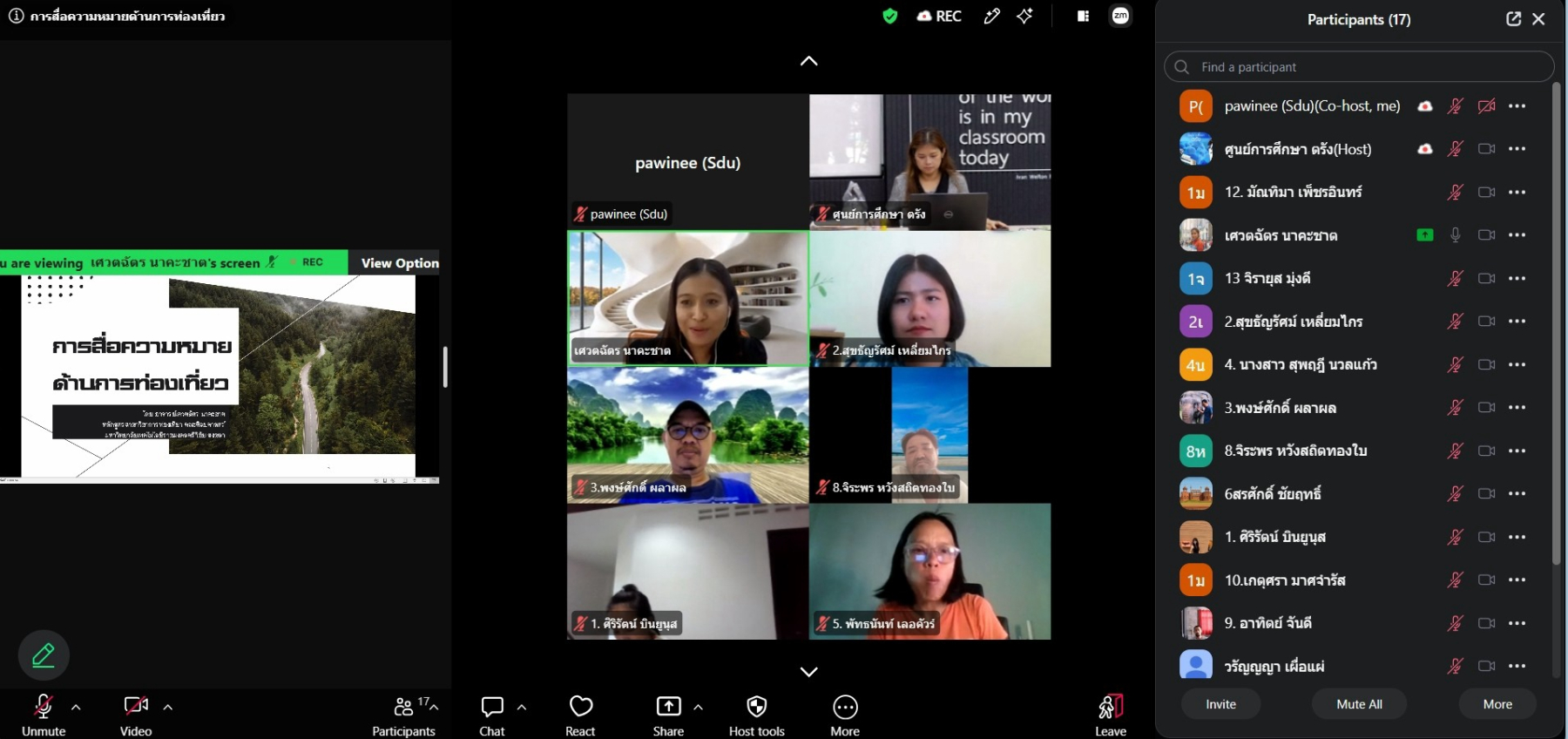Image resolution: width=1568 pixels, height=739 pixels.
Task: Open the More options in bottom toolbar
Action: pos(845,715)
